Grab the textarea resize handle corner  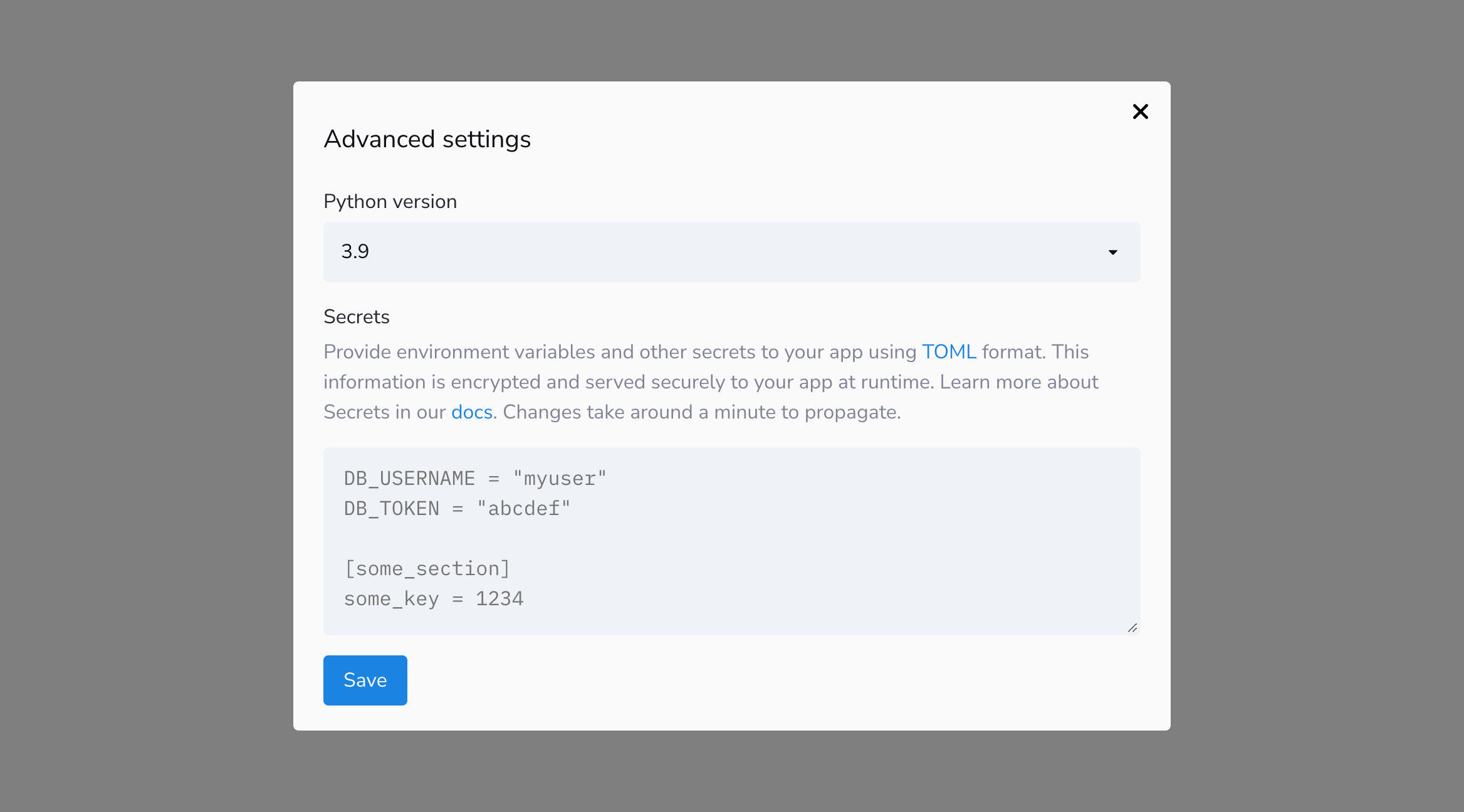click(x=1132, y=628)
